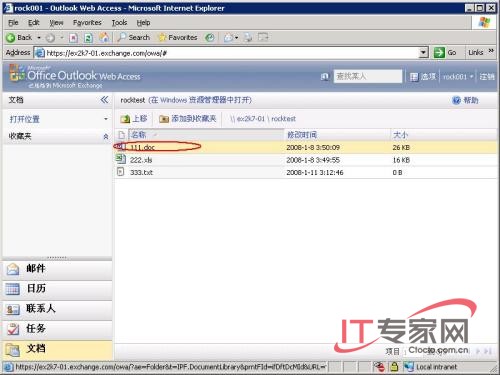Screen dimensions: 500x375
Task: Click the Print toolbar icon
Action: click(x=248, y=37)
